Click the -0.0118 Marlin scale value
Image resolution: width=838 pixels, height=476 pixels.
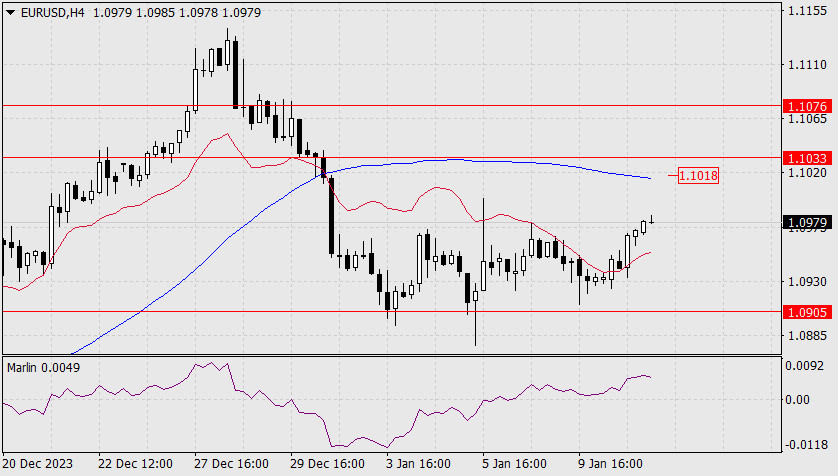click(x=804, y=444)
